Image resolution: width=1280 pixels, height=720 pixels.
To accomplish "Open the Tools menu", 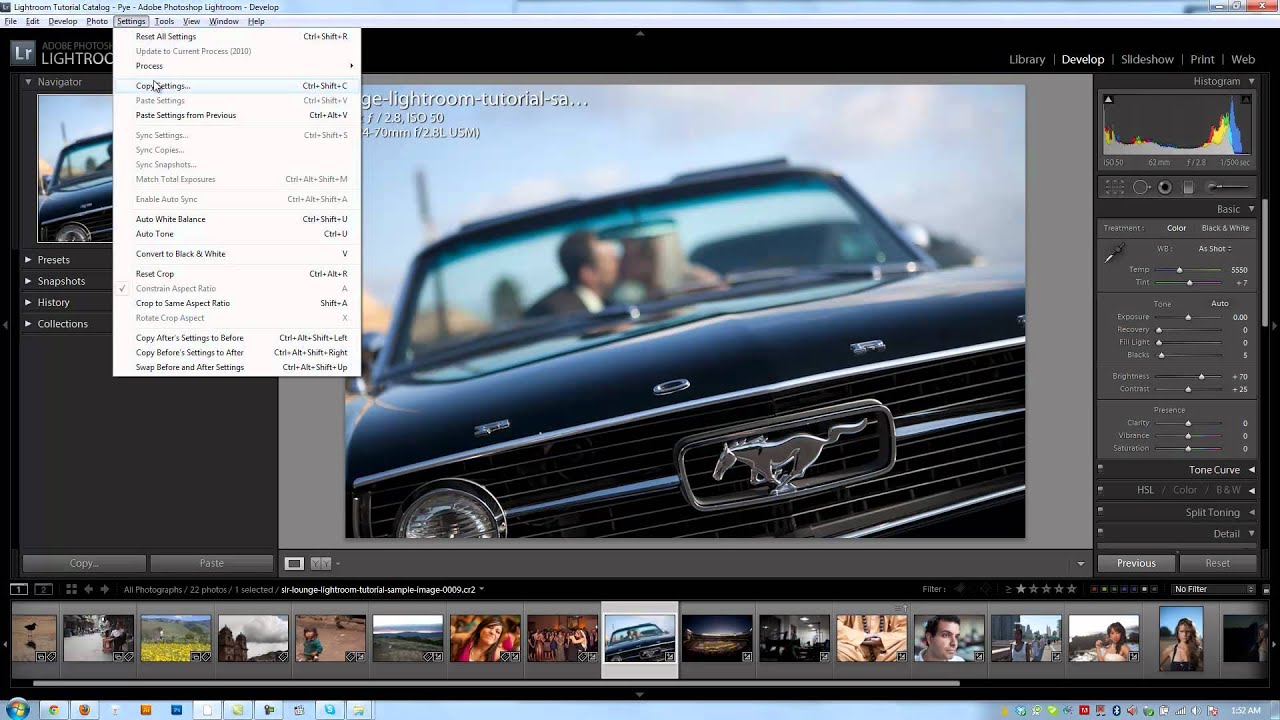I will (x=164, y=21).
